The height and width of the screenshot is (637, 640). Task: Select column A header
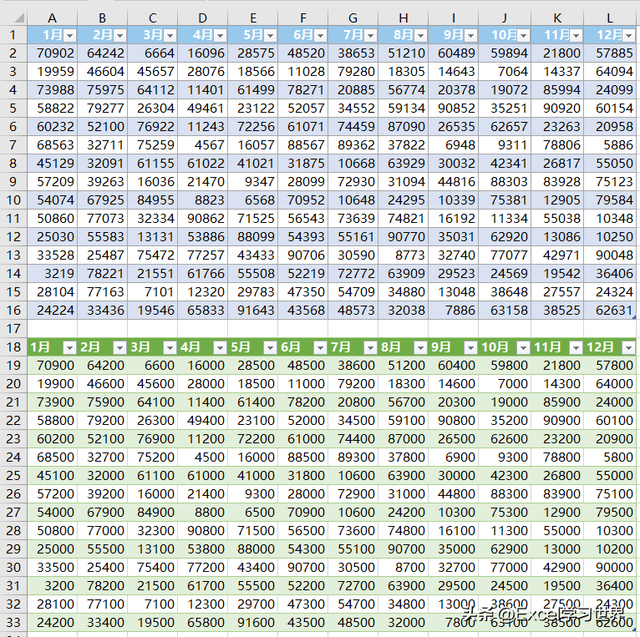(52, 18)
